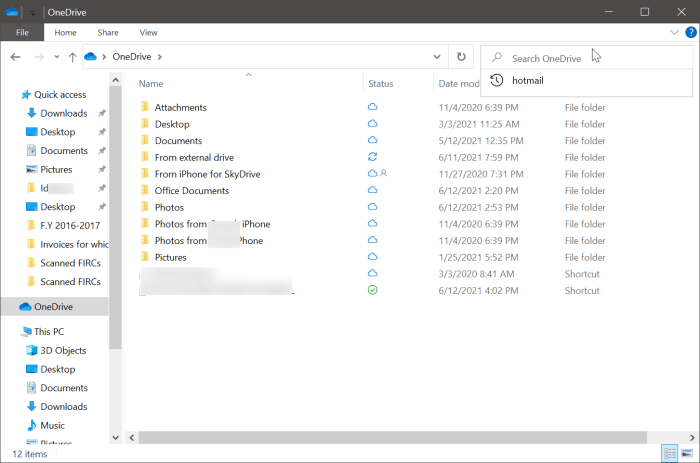Screen dimensions: 700x463
Task: Click the horizontal scrollbar thumb in file pane
Action: 393,438
